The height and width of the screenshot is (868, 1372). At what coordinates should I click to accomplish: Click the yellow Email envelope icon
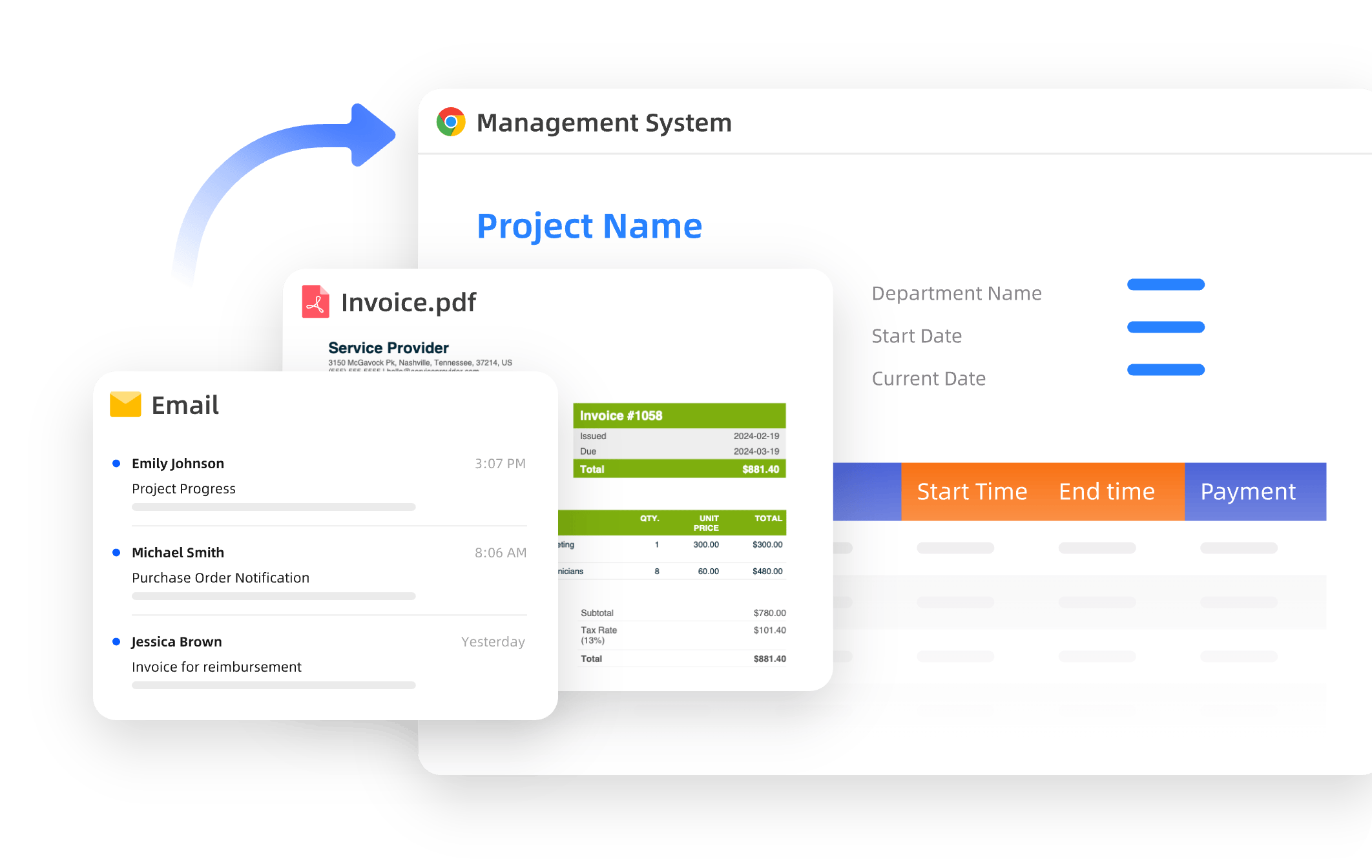tap(125, 404)
